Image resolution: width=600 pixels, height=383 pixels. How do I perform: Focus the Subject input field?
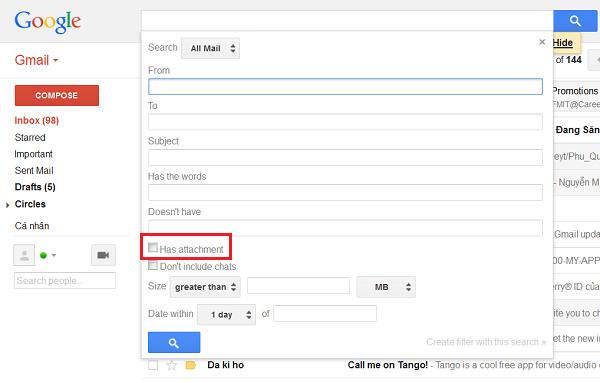click(x=345, y=157)
